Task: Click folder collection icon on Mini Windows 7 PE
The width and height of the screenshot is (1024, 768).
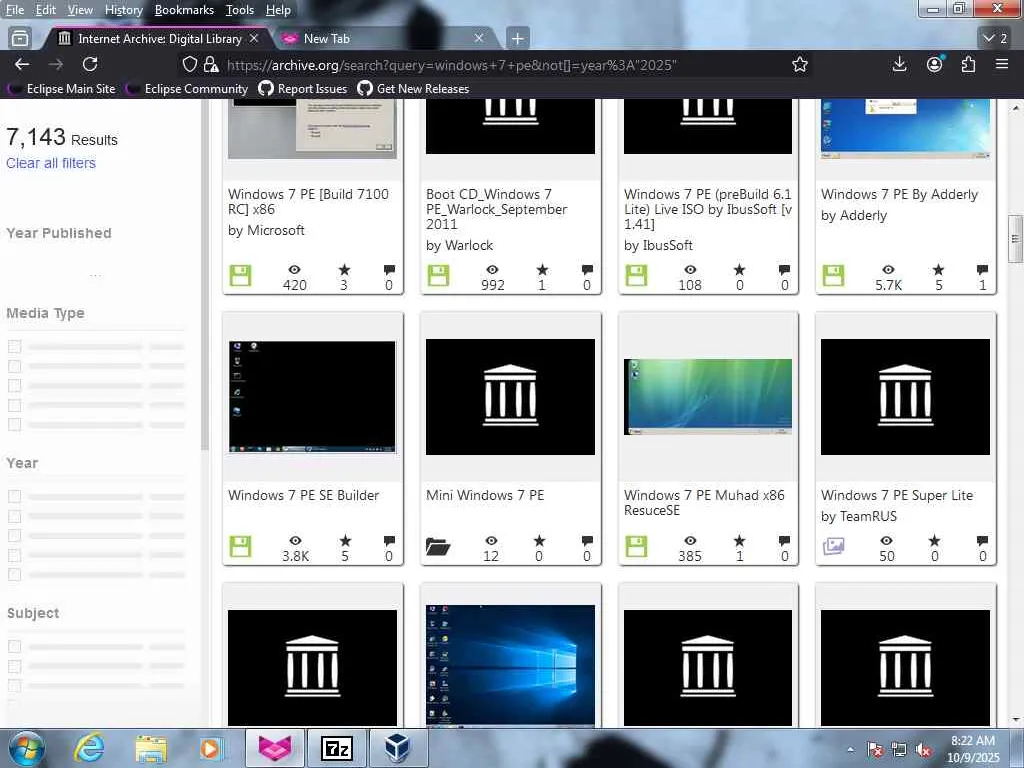Action: (x=438, y=547)
